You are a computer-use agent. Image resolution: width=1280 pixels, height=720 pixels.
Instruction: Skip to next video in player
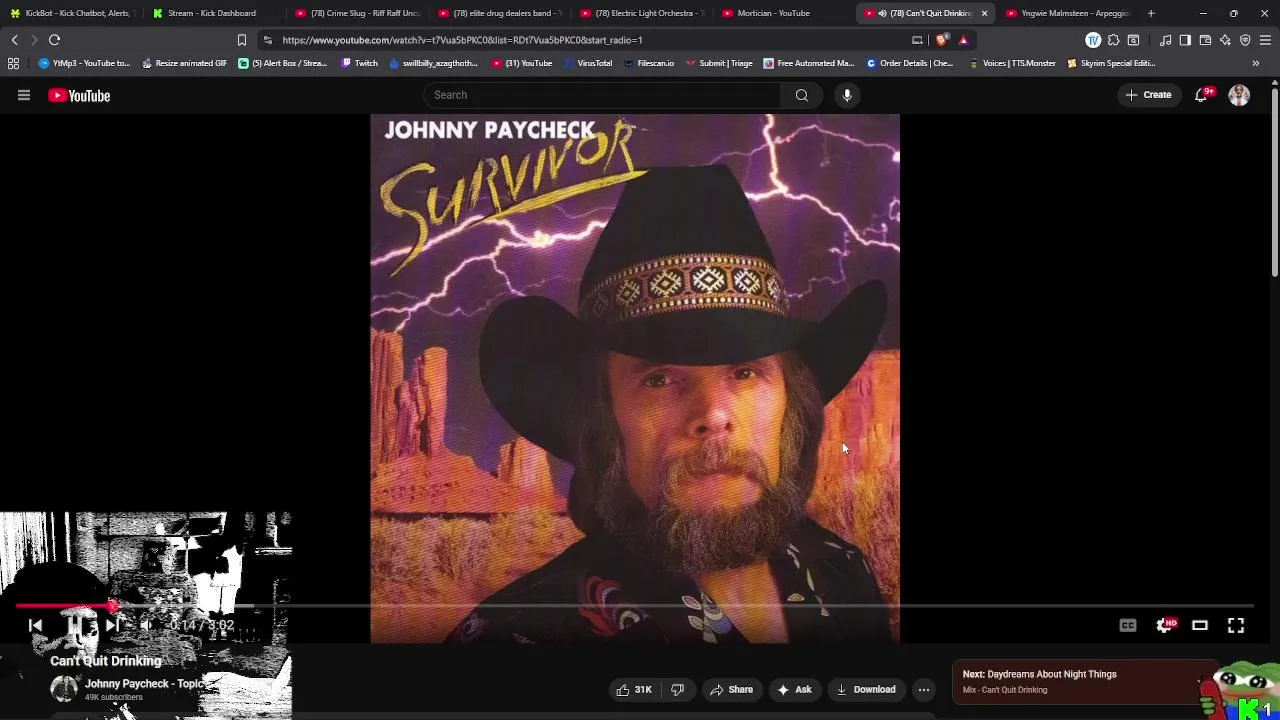112,625
